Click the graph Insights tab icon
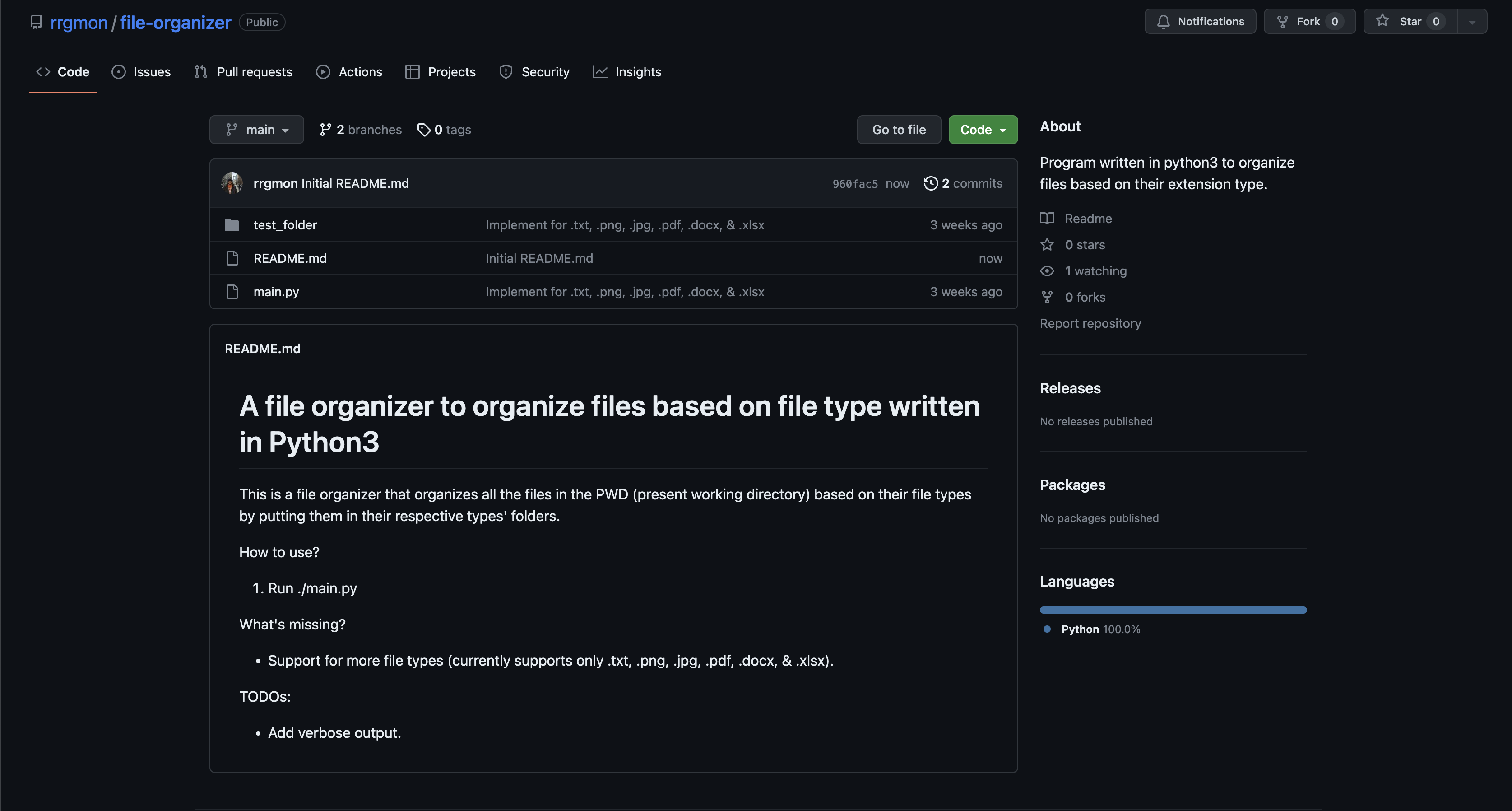The image size is (1512, 811). pyautogui.click(x=601, y=71)
